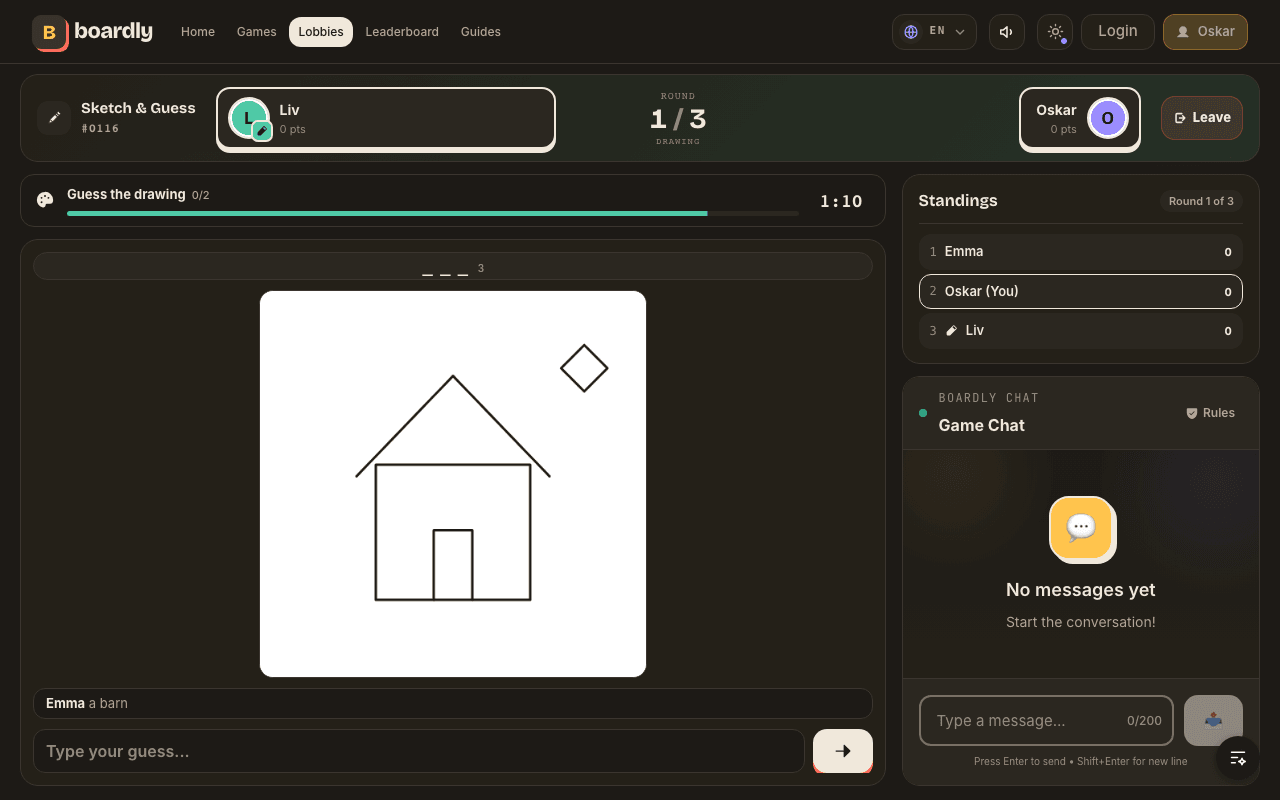The image size is (1280, 800).
Task: Click the yellow chat bubble icon
Action: [x=1081, y=528]
